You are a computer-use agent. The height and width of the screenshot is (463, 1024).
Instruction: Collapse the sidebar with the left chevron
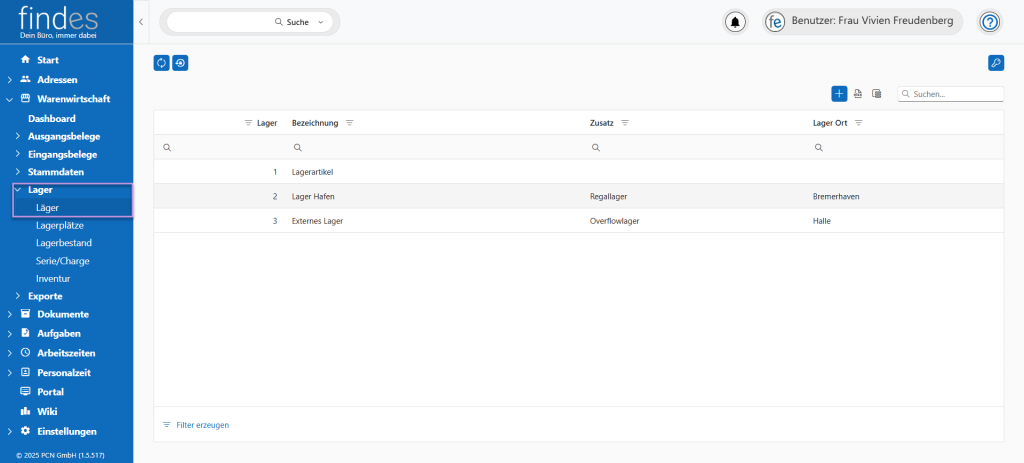click(x=141, y=22)
